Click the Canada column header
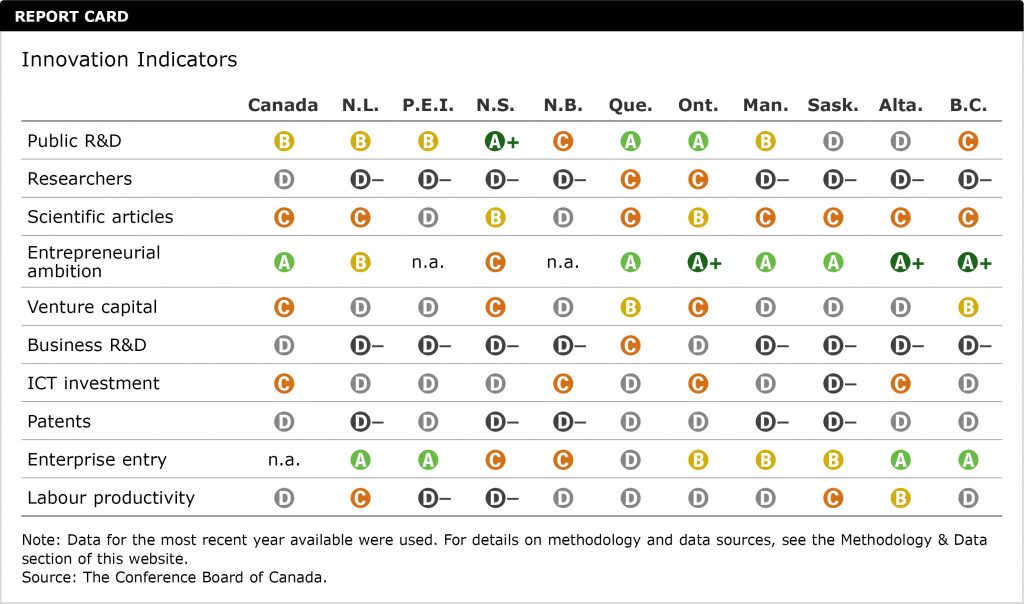The height and width of the screenshot is (604, 1024). [x=283, y=105]
